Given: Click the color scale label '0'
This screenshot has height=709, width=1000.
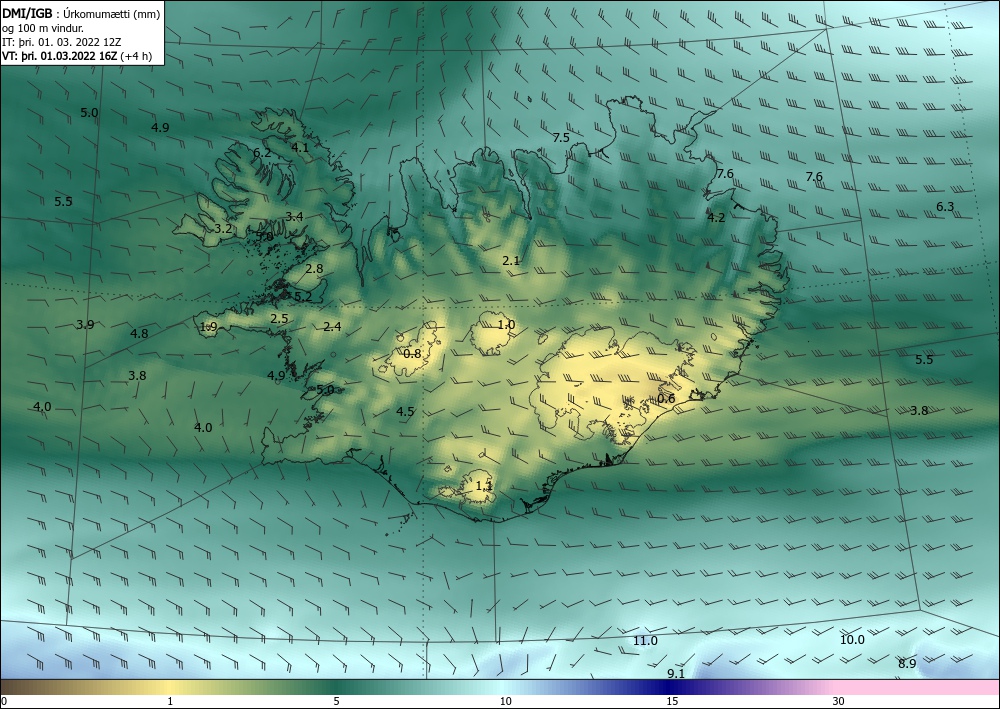Looking at the screenshot, I should point(4,702).
